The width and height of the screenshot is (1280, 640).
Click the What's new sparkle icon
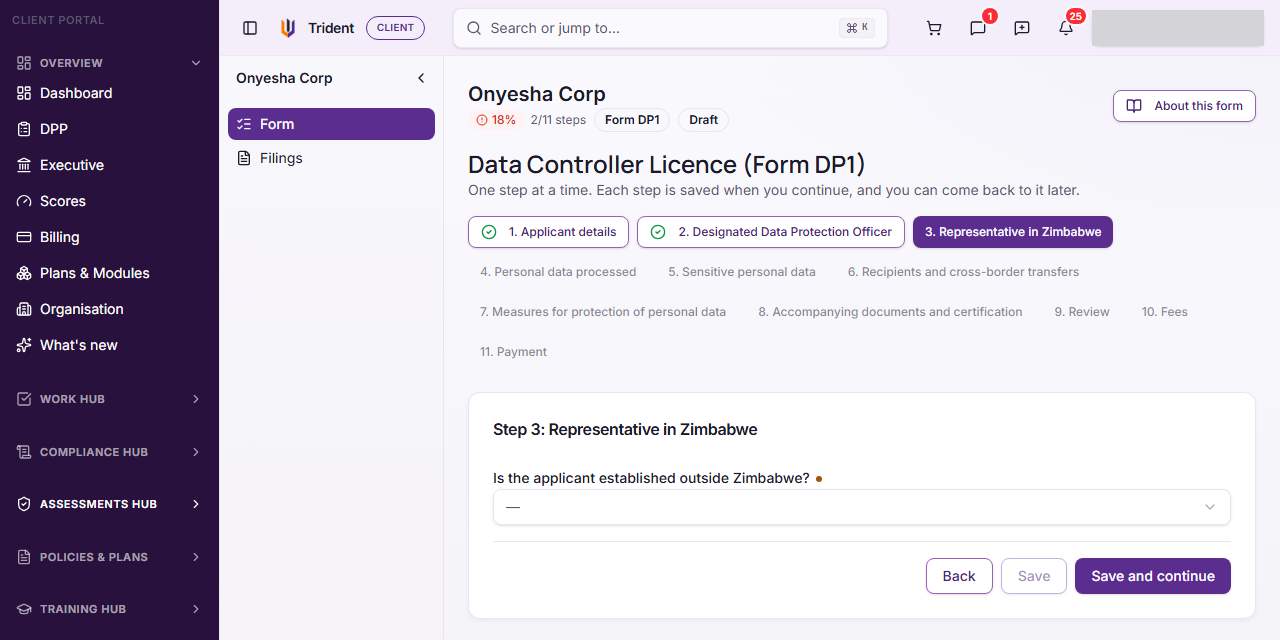click(24, 345)
